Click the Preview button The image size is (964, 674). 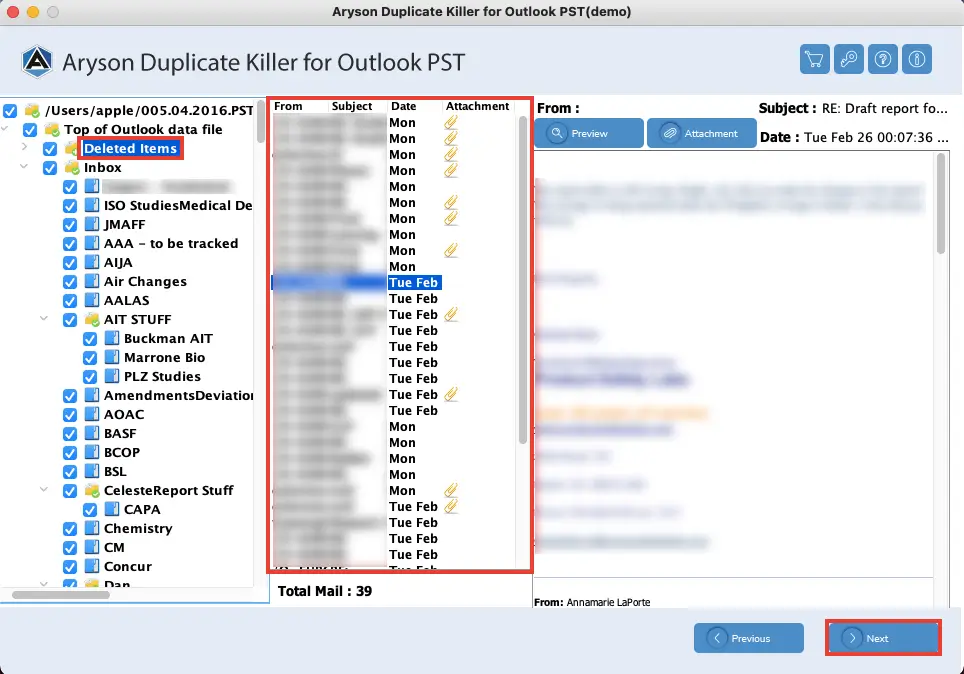tap(589, 133)
